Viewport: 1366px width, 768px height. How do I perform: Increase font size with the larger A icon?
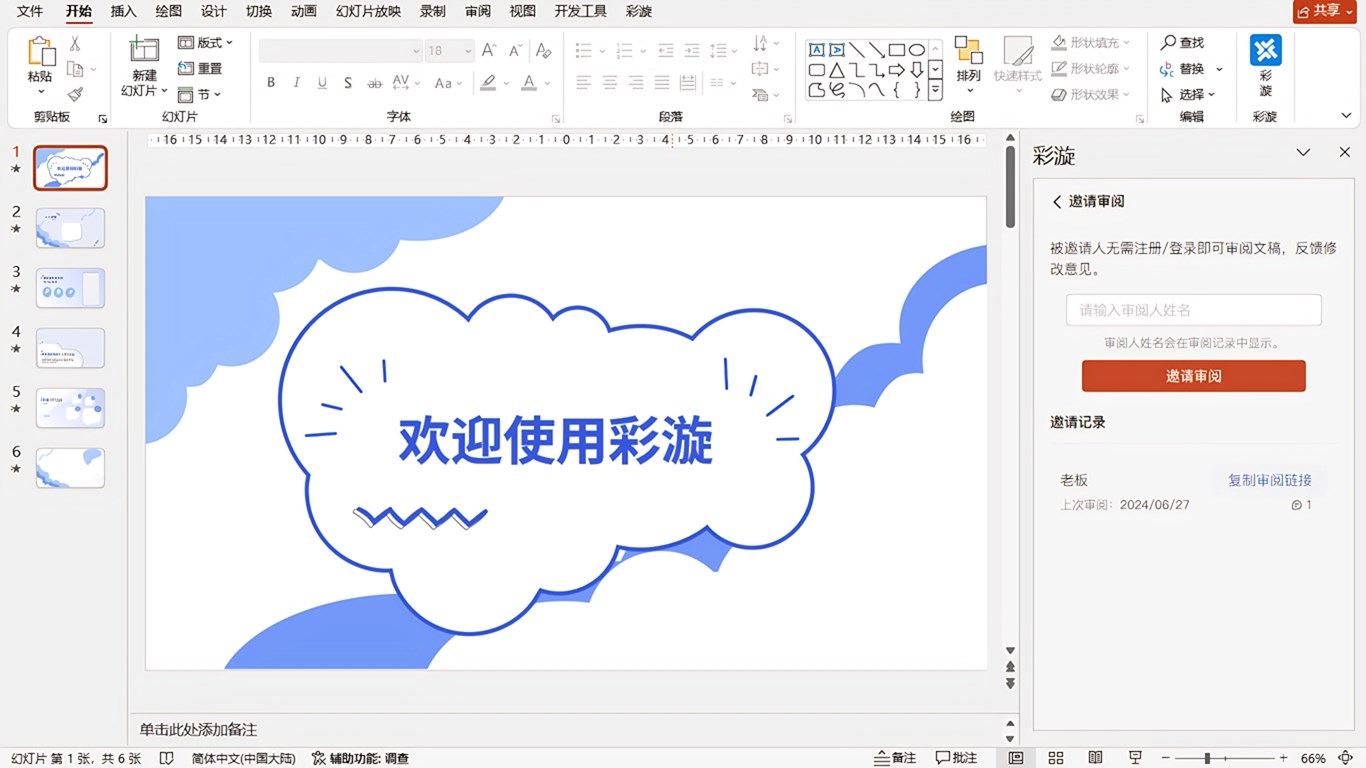[489, 50]
